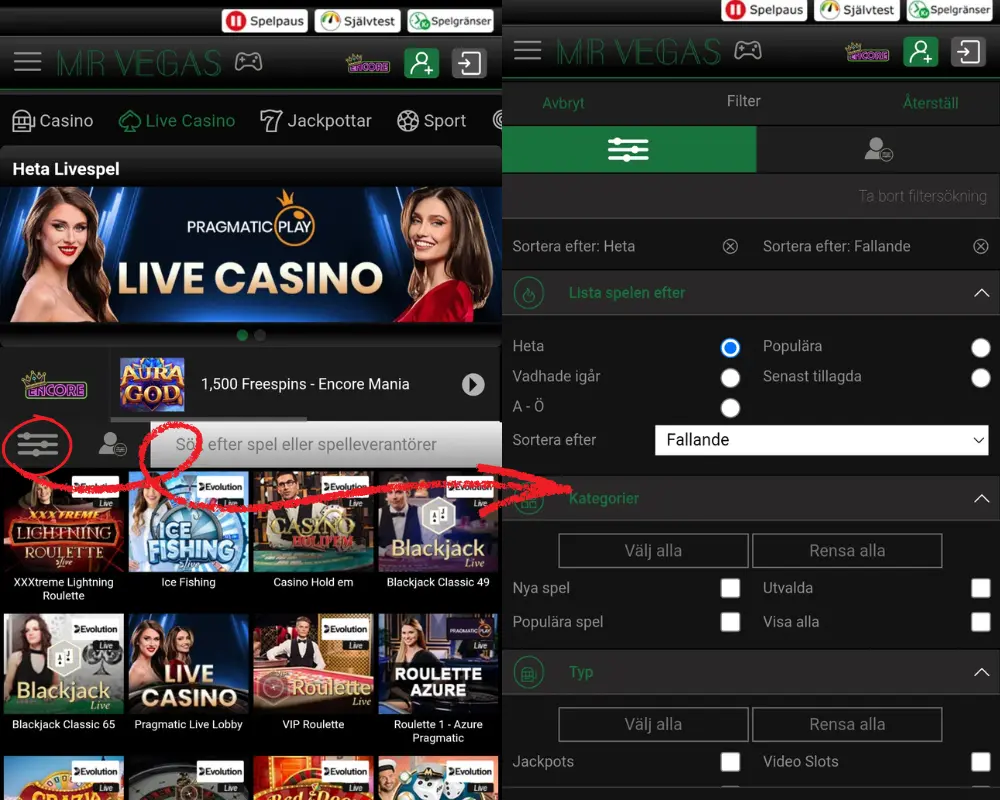Image resolution: width=1000 pixels, height=800 pixels.
Task: Open hamburger menu in right panel
Action: 527,50
